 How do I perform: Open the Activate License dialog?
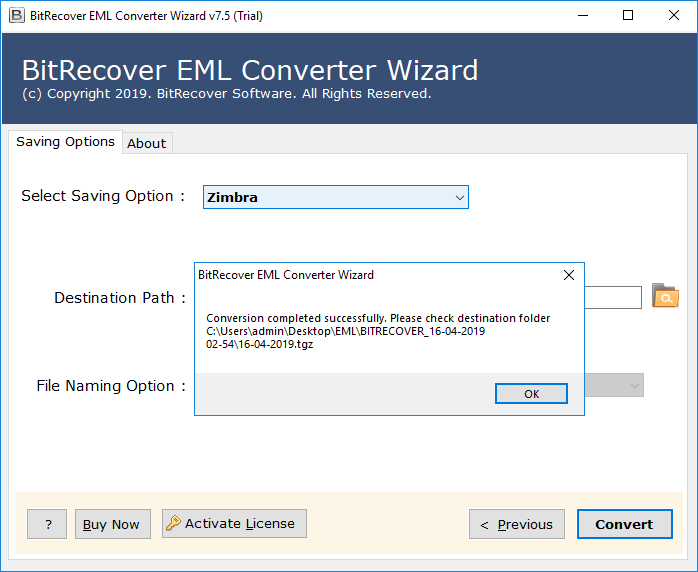[x=234, y=523]
